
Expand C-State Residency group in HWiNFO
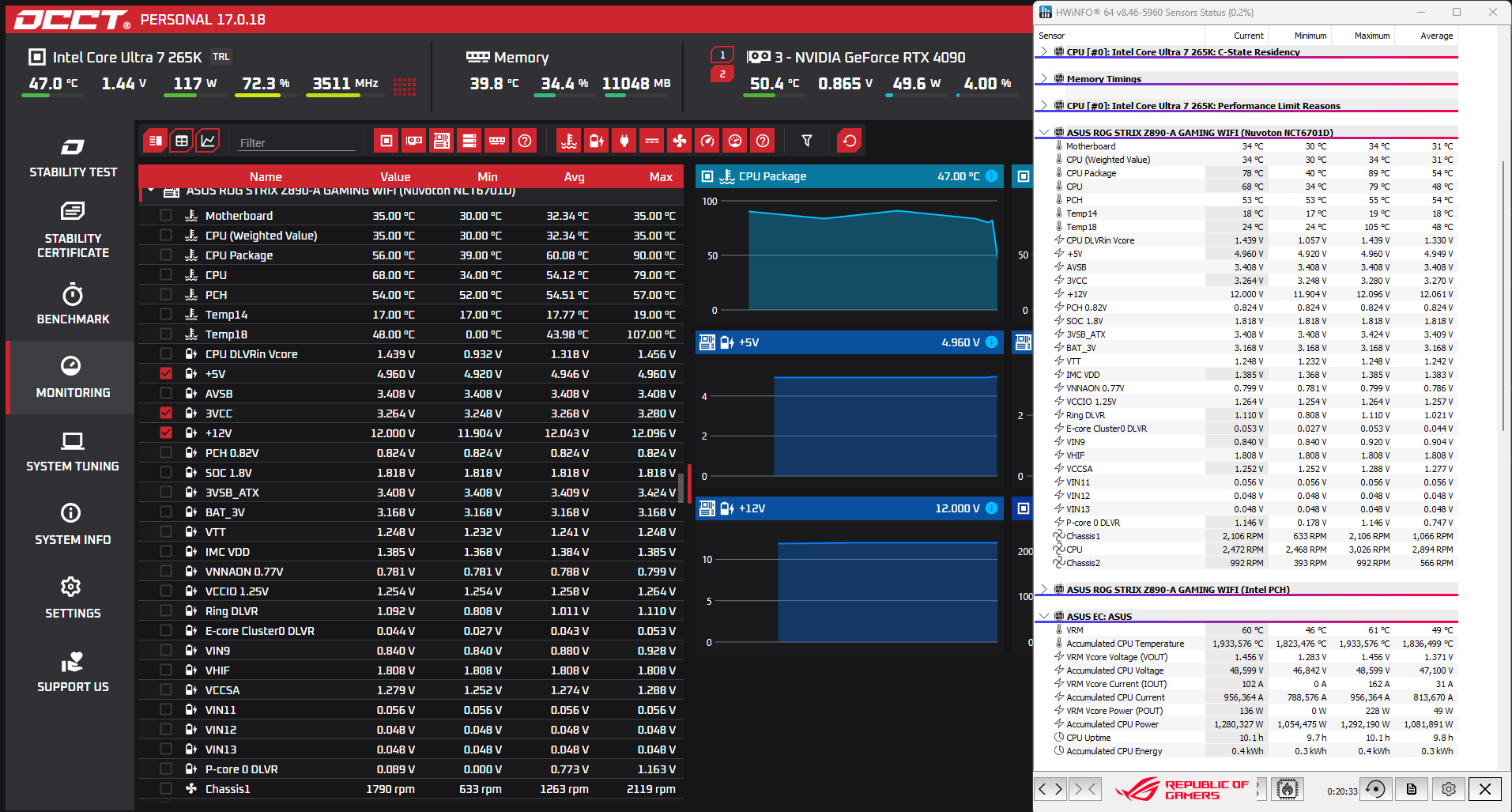click(1044, 51)
